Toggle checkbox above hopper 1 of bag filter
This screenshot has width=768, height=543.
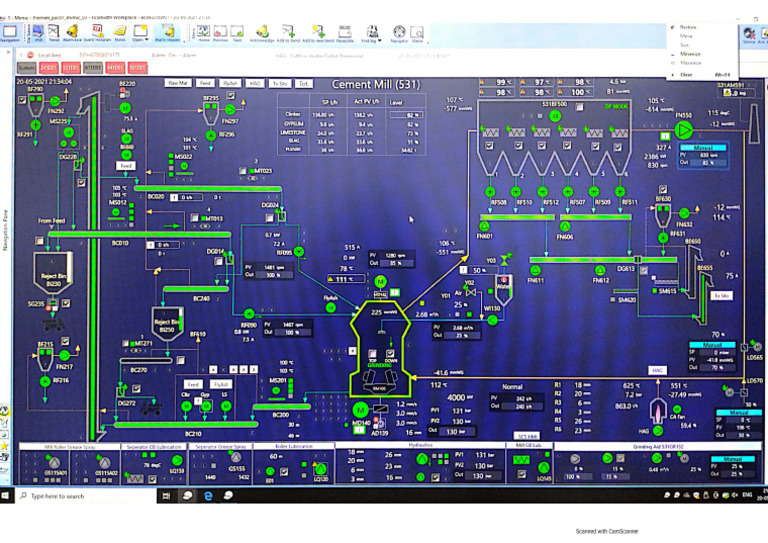coord(490,145)
